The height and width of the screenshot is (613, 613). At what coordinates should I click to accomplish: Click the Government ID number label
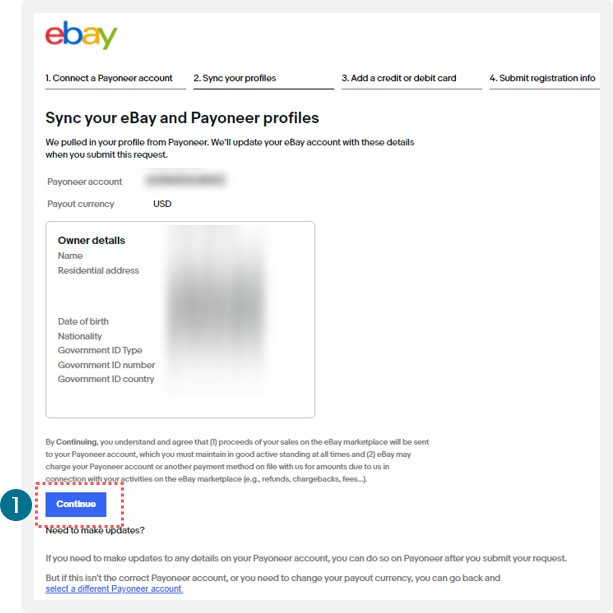(x=106, y=365)
